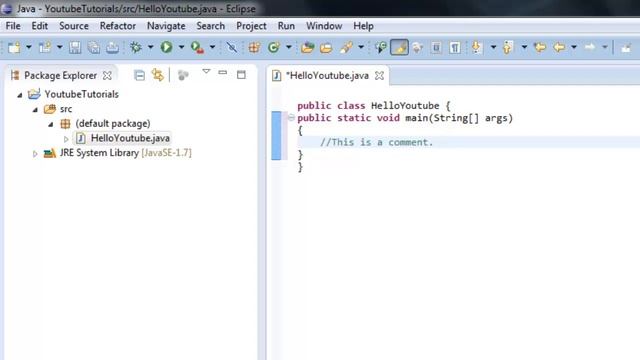640x360 pixels.
Task: Open the New Java Class dropdown arrow
Action: click(289, 48)
